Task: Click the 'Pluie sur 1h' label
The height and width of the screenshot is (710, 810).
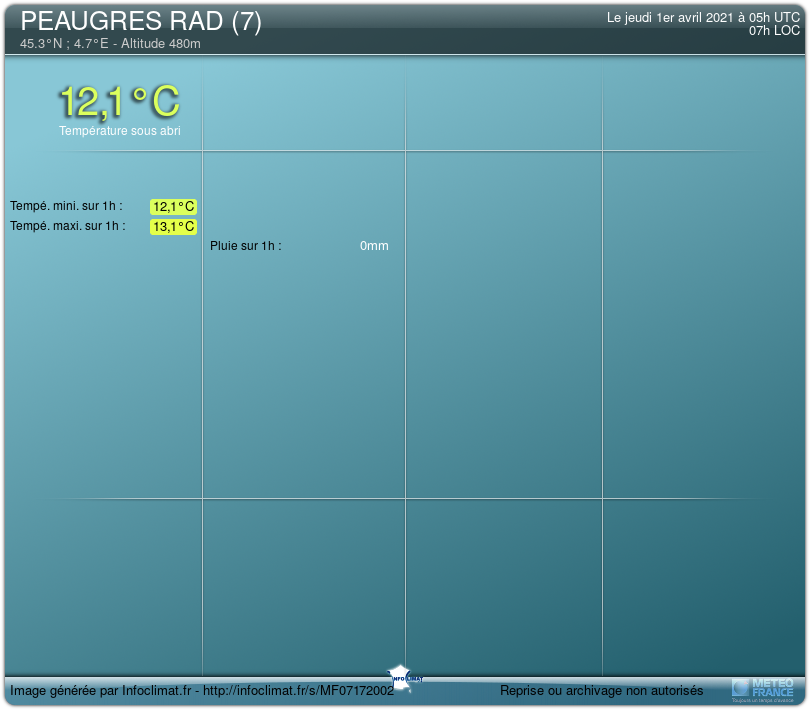Action: click(245, 246)
